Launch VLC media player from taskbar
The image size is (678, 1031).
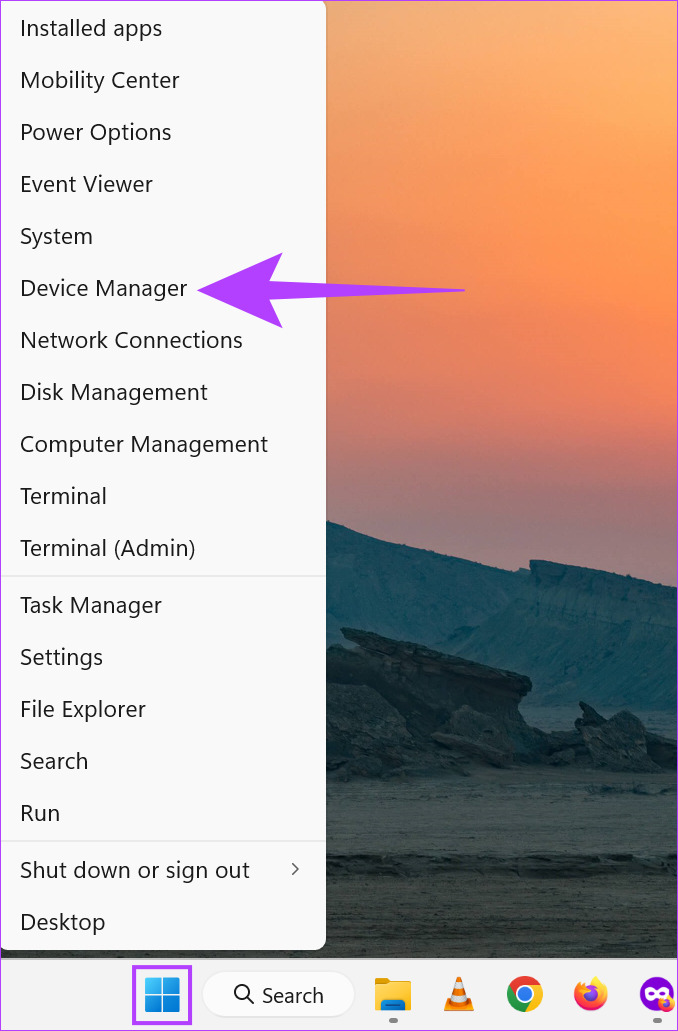458,994
